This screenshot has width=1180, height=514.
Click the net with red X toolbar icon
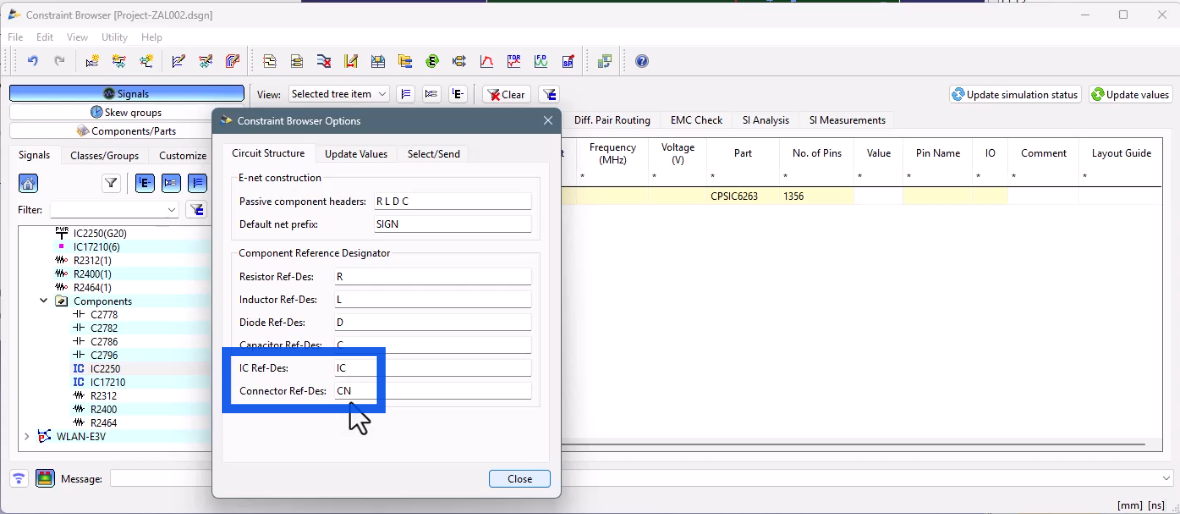click(x=324, y=61)
